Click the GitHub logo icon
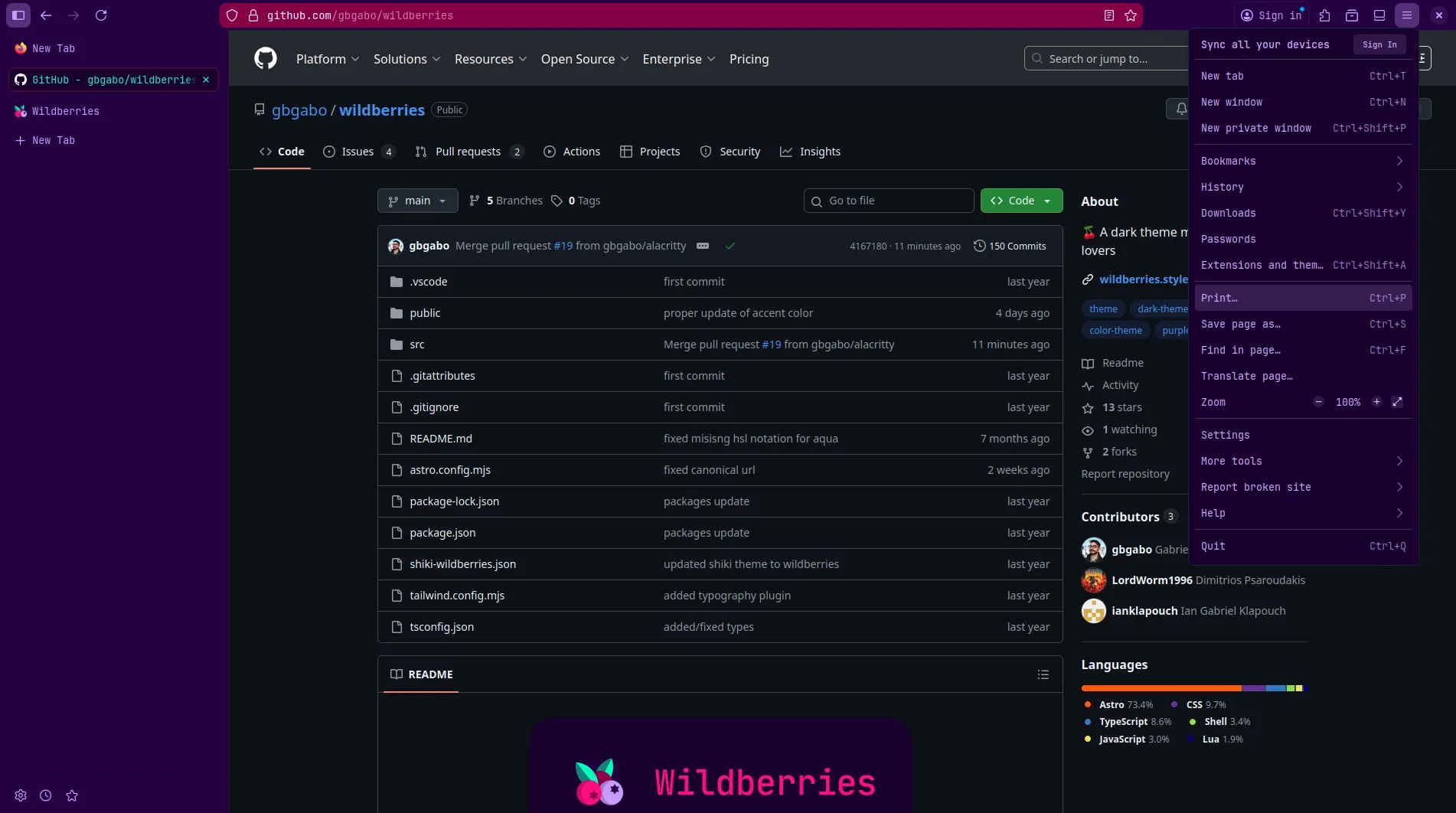 tap(265, 58)
